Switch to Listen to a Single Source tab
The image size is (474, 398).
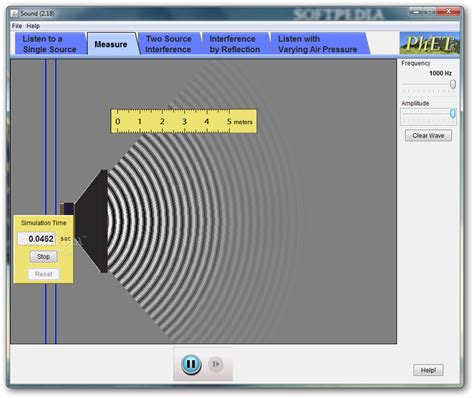pyautogui.click(x=49, y=44)
